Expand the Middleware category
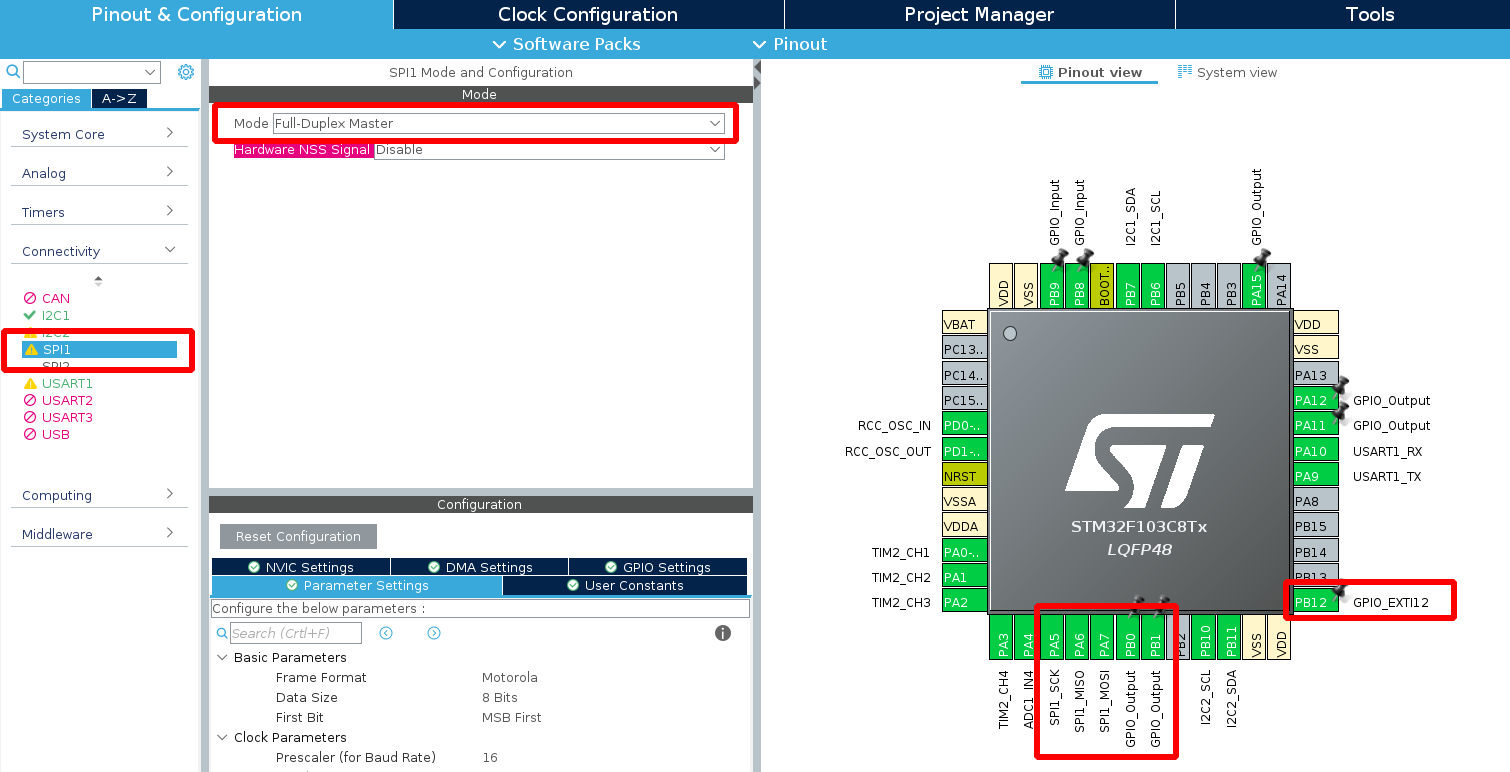The width and height of the screenshot is (1510, 772). tap(99, 534)
